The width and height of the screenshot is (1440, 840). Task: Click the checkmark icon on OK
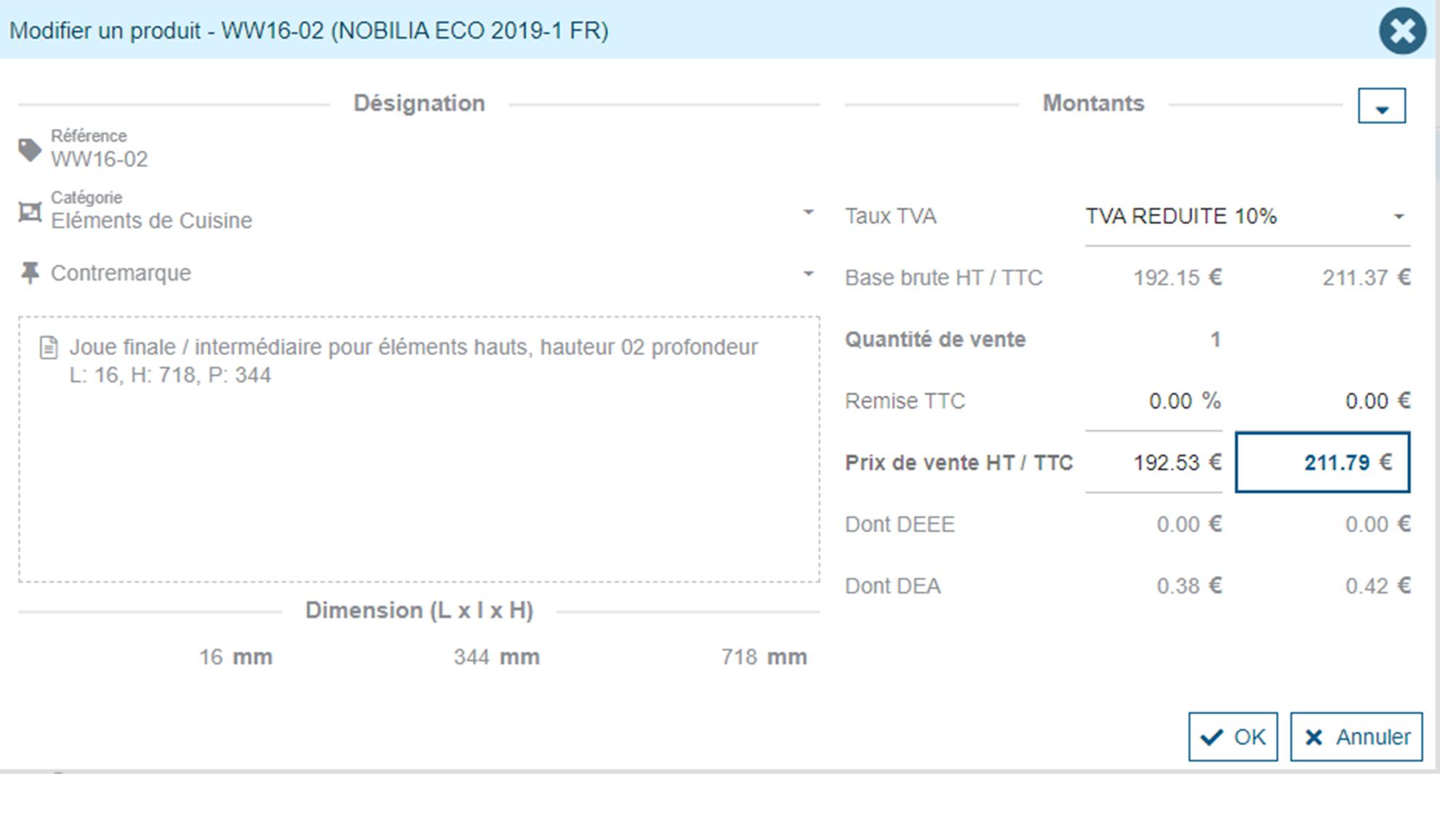(1212, 737)
